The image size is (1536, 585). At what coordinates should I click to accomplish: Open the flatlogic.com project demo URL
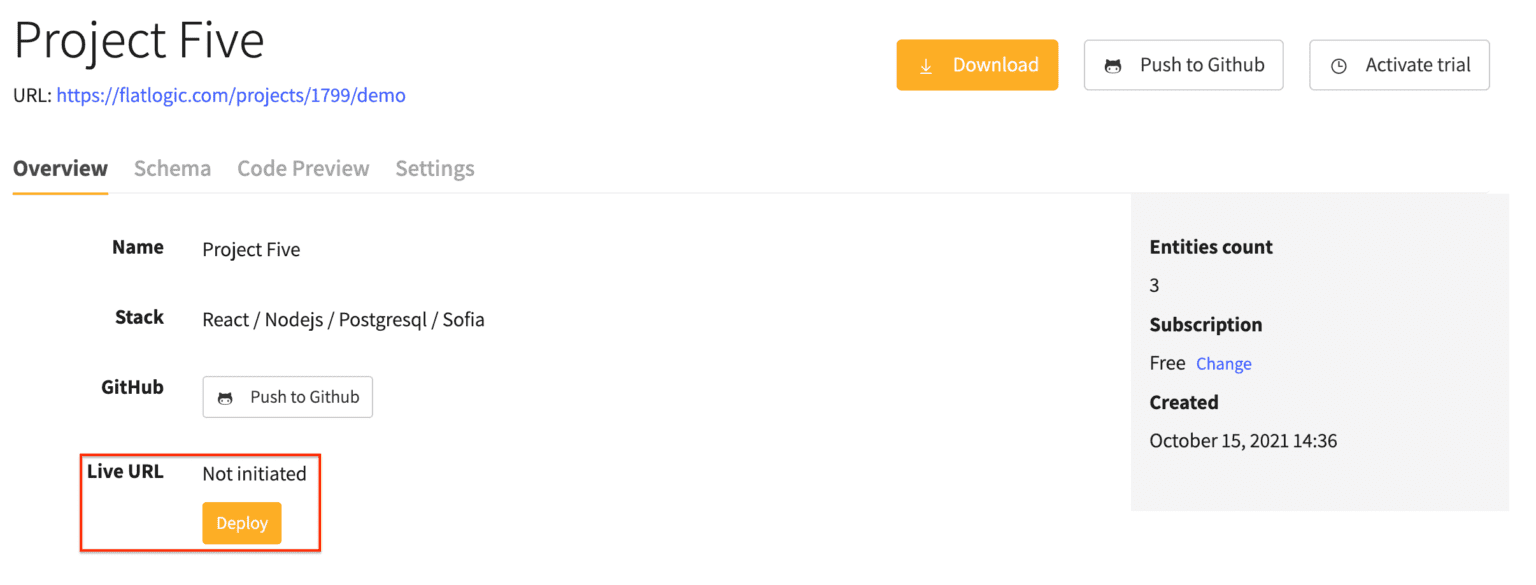click(x=231, y=95)
